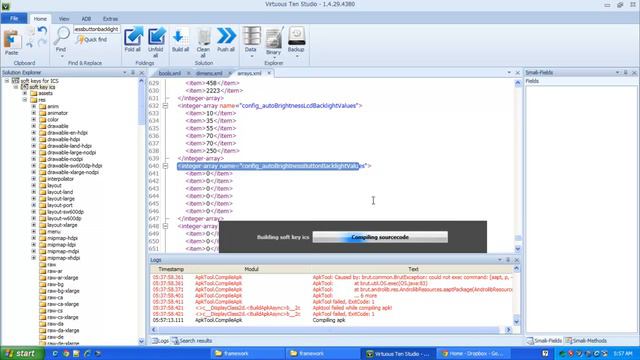Click the Logs horizontal scrollbar
Screen dimensions: 640x360
[x=331, y=329]
